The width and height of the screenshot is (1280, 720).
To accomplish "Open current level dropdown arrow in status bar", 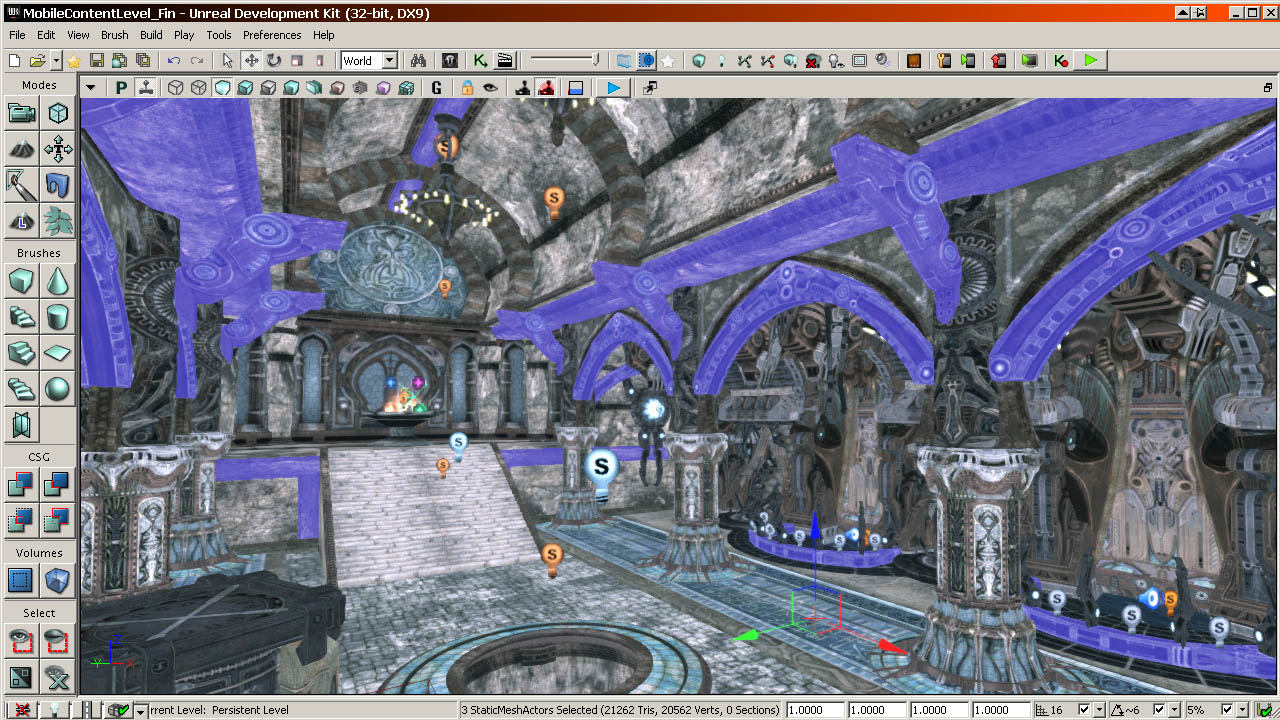I will coord(141,711).
